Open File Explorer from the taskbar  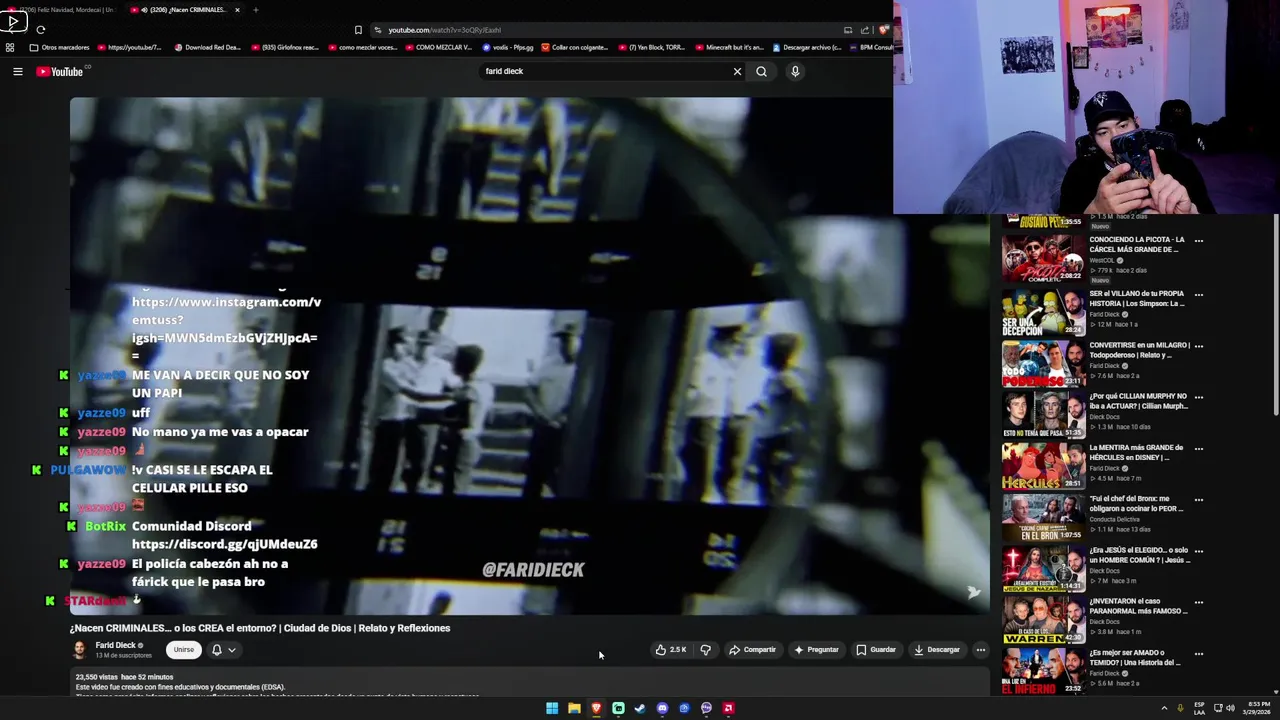click(x=574, y=708)
